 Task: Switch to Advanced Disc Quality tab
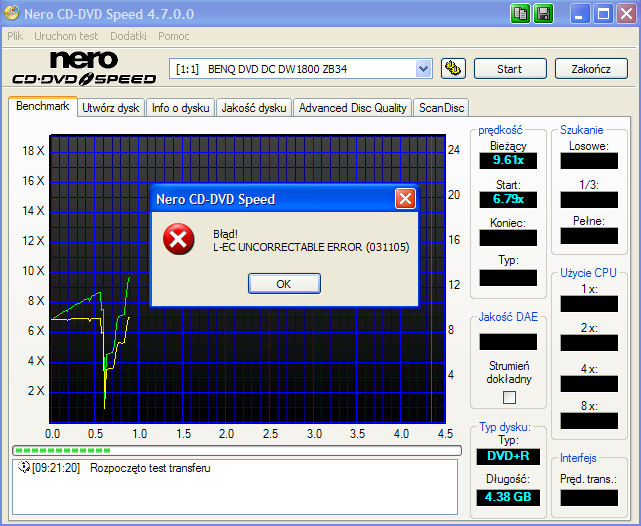pos(352,108)
